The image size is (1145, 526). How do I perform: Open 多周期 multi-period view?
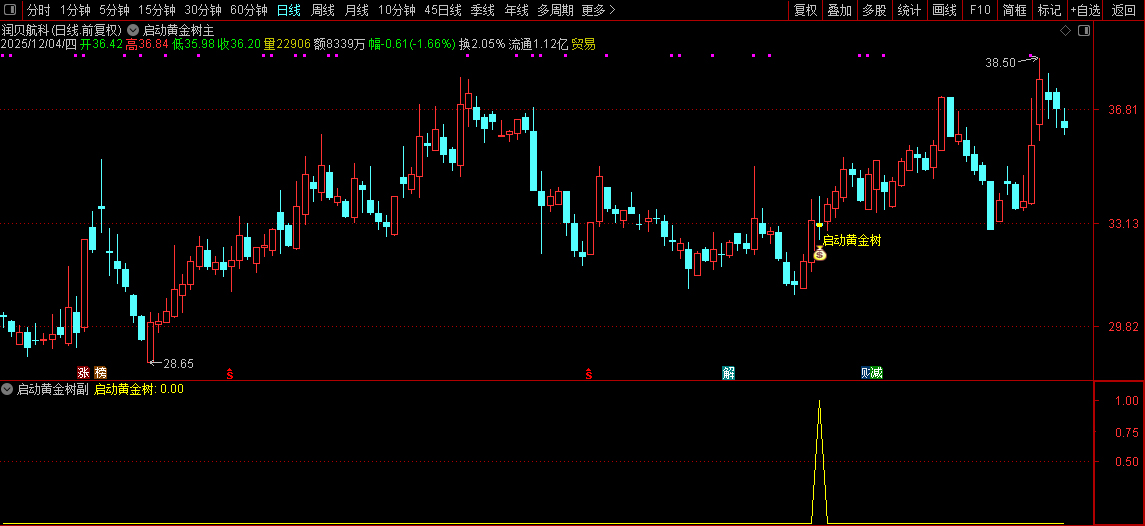555,10
